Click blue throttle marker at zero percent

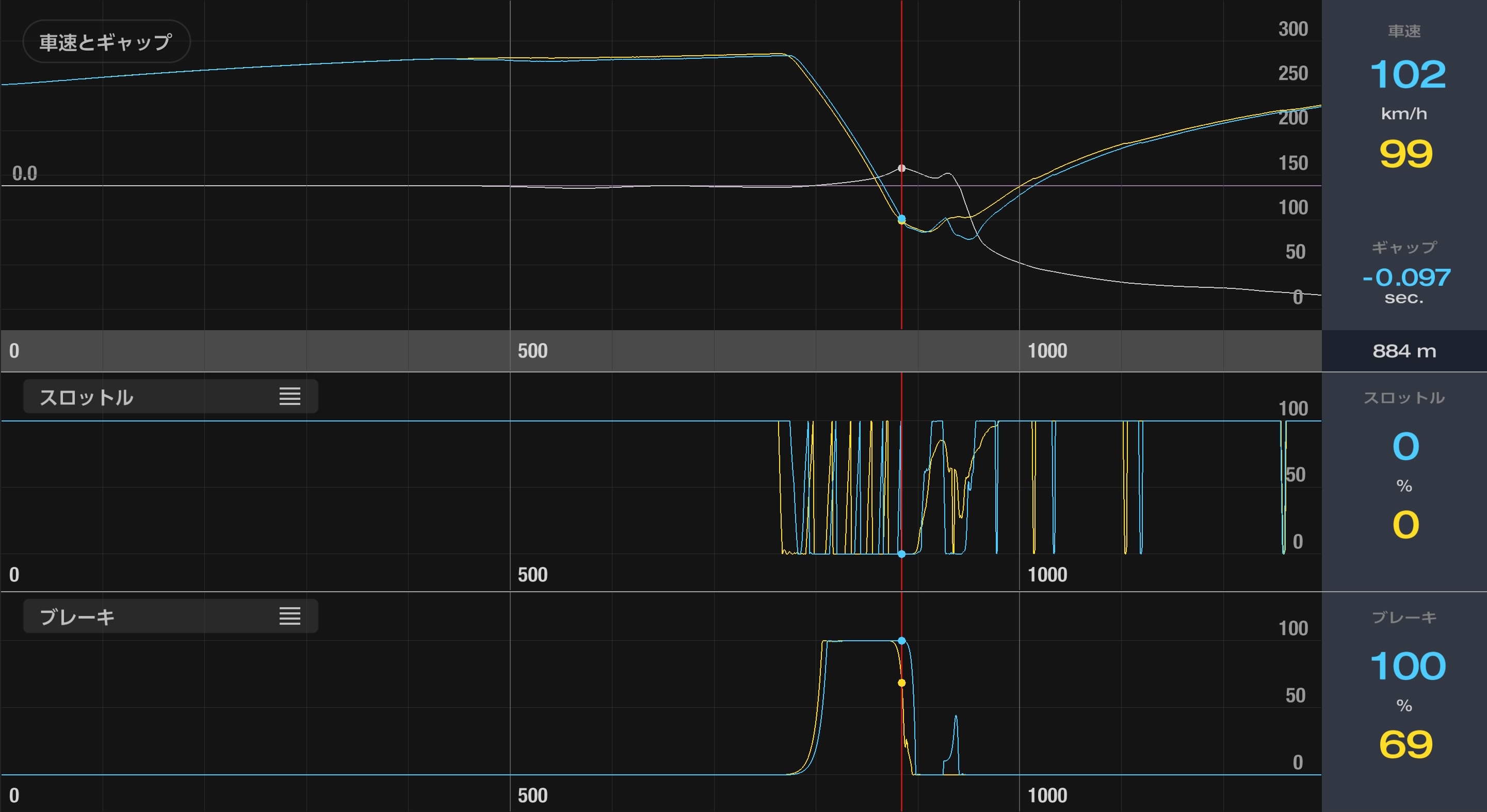click(x=902, y=554)
